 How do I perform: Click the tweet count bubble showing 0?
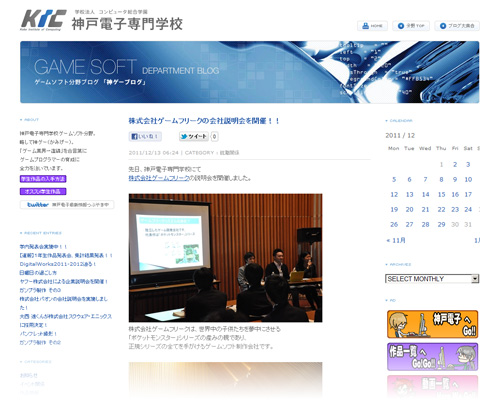point(214,136)
